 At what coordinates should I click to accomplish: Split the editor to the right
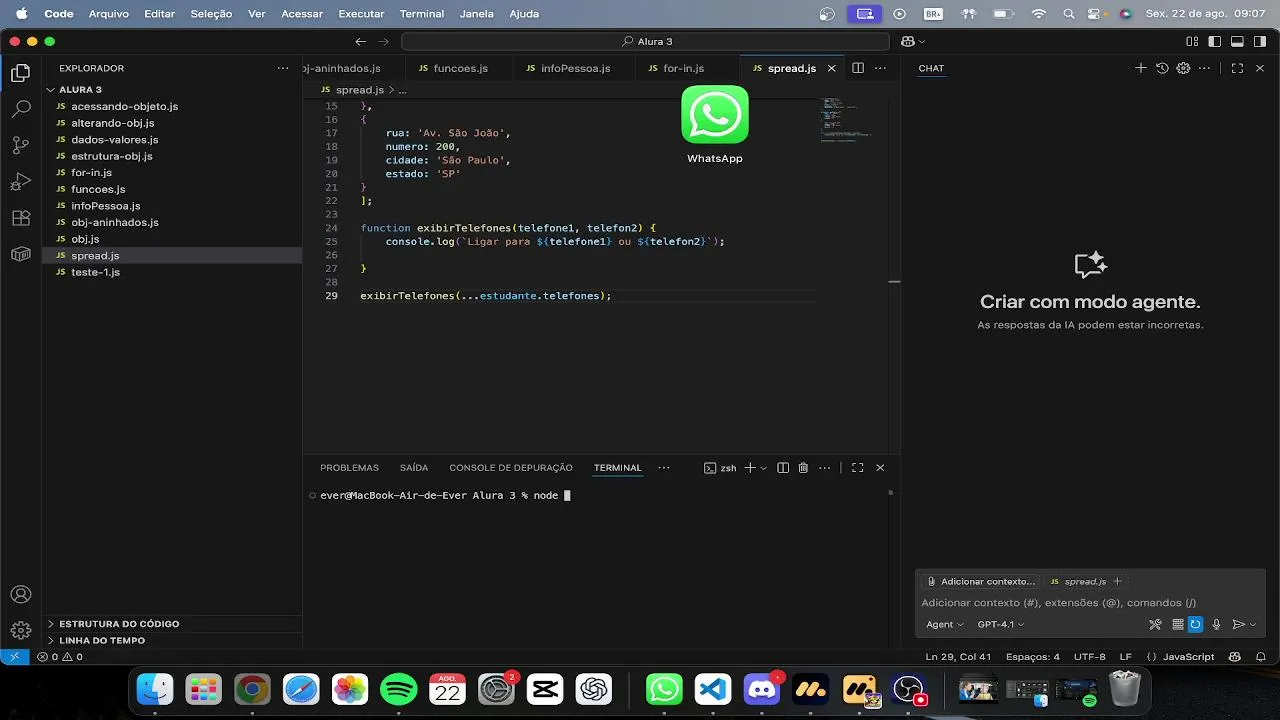coord(857,68)
